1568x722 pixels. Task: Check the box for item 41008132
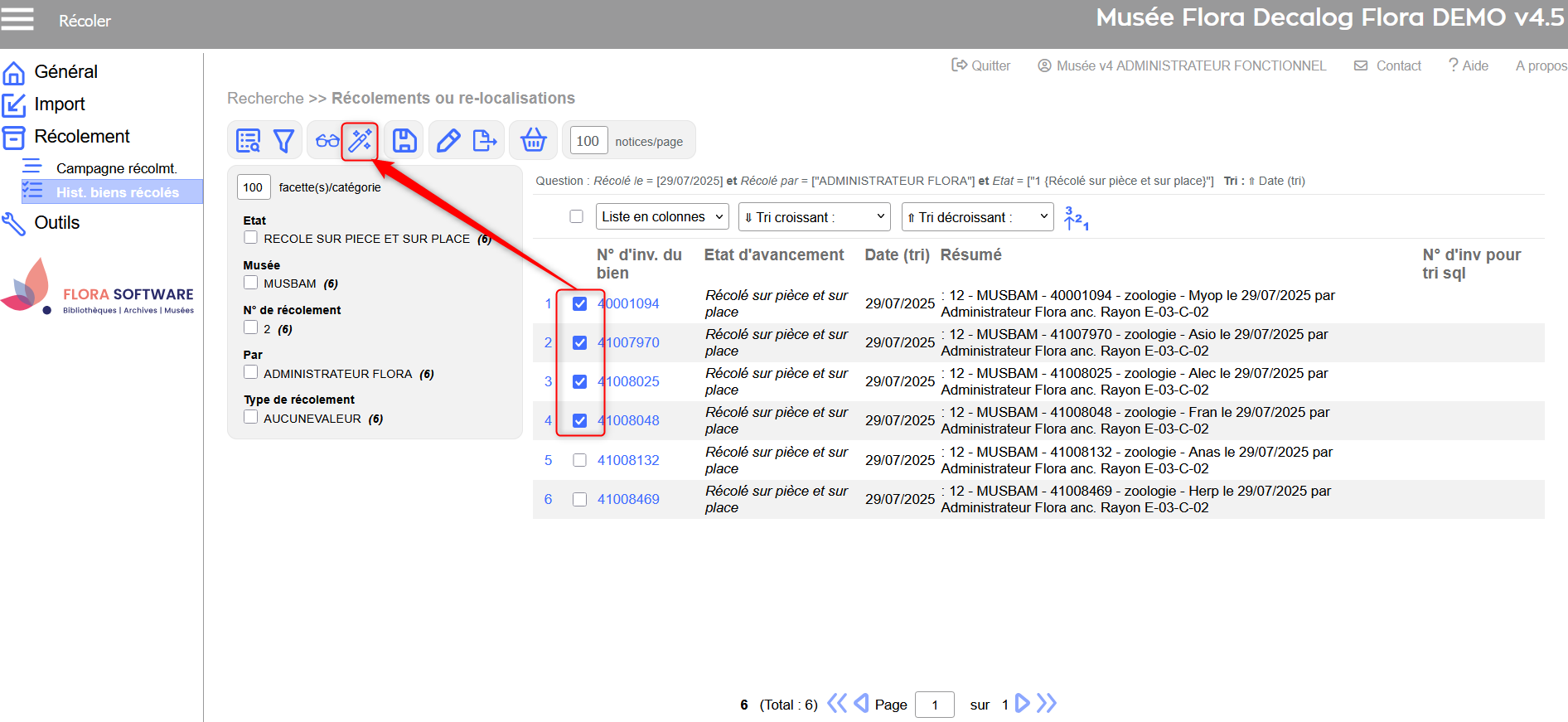579,460
